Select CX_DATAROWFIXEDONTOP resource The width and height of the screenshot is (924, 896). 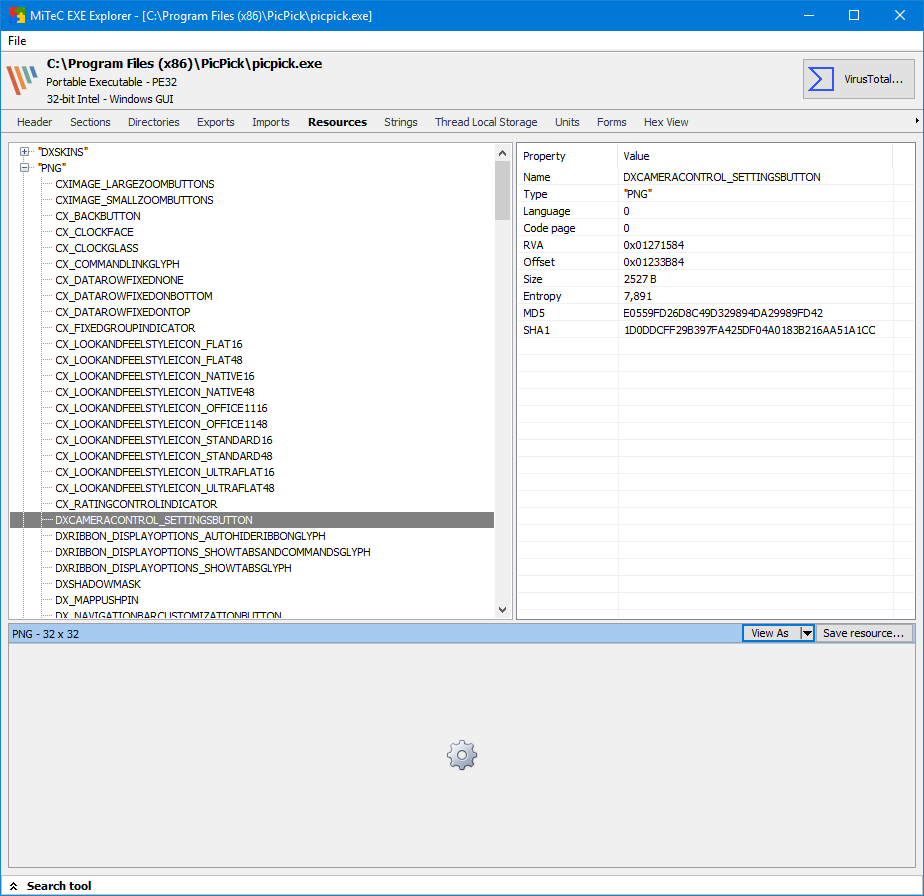click(x=123, y=312)
